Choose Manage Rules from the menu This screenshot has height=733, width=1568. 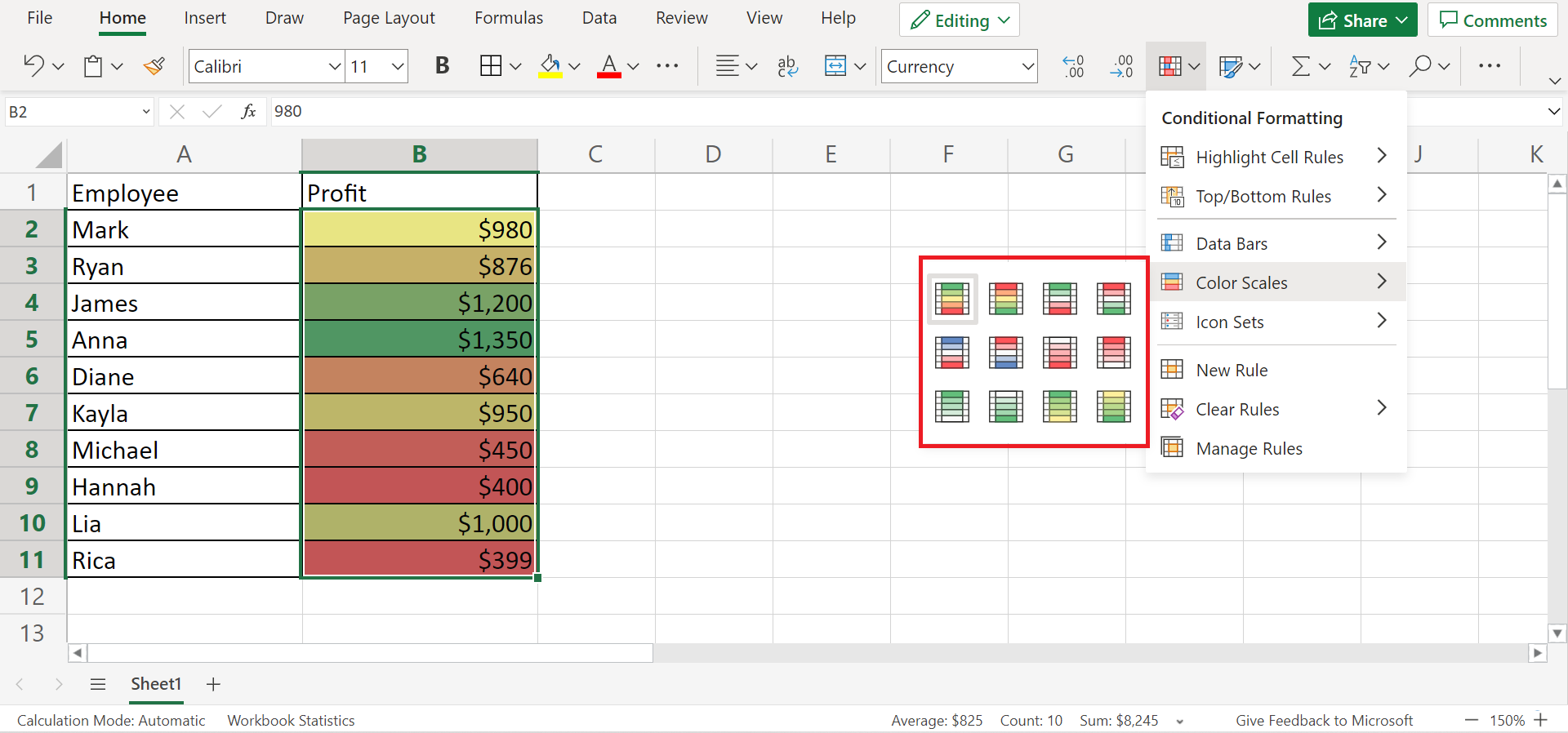[x=1249, y=448]
